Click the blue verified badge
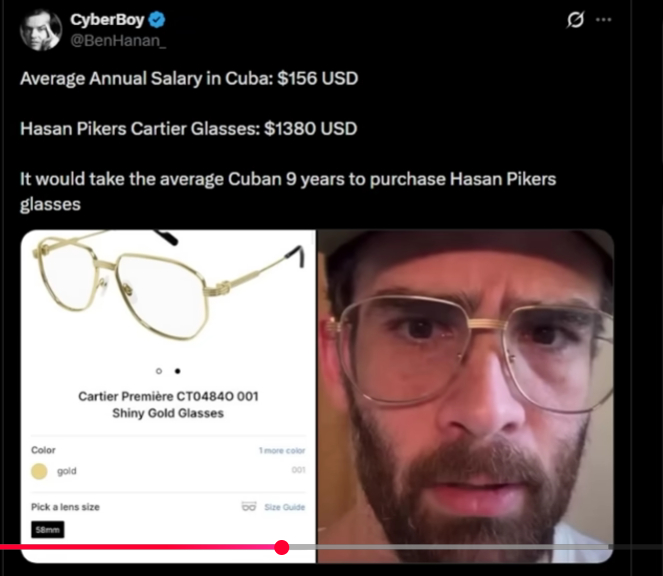 (x=157, y=19)
